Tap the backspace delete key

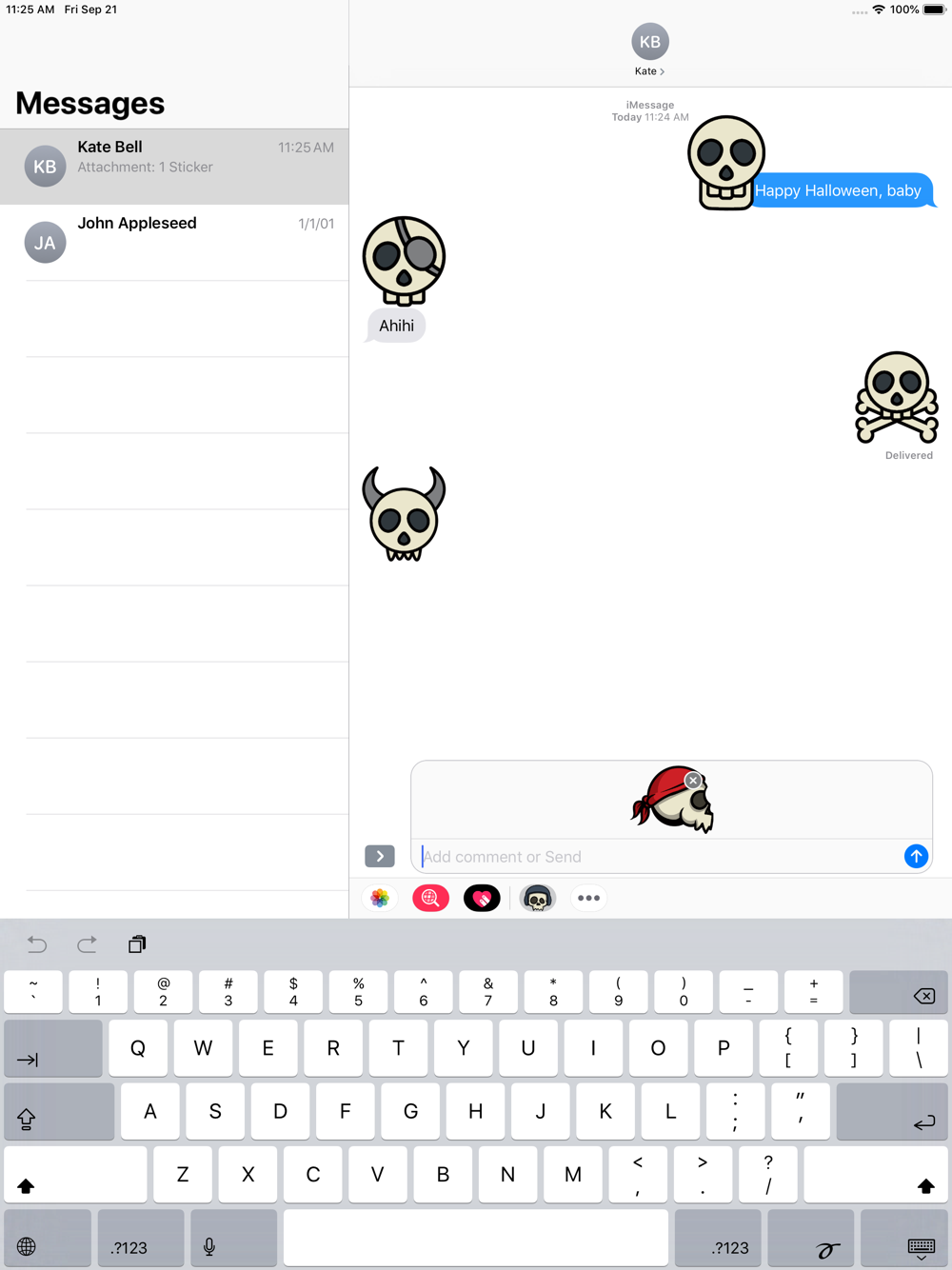point(898,993)
